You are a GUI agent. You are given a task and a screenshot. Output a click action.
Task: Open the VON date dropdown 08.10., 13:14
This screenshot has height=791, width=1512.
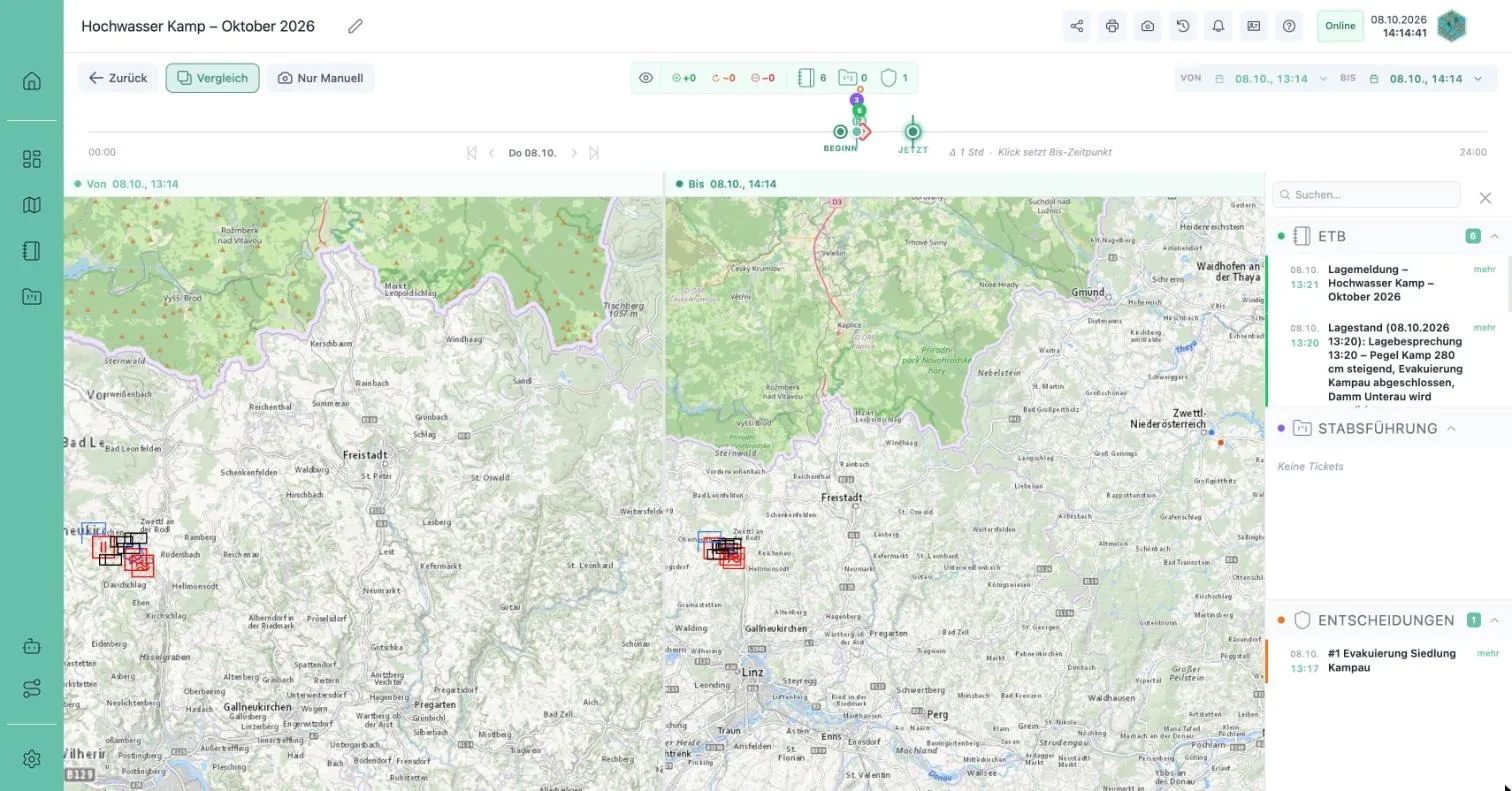(1271, 78)
